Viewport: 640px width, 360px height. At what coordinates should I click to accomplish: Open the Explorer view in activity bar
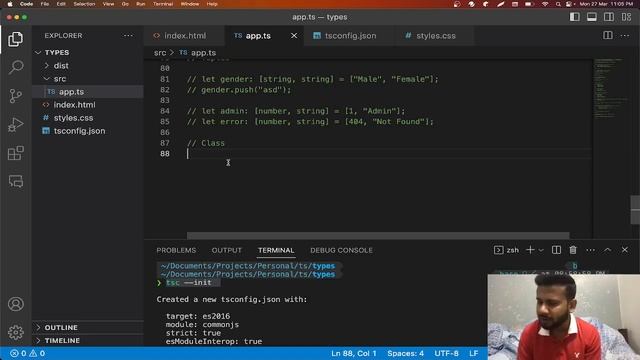pos(16,39)
